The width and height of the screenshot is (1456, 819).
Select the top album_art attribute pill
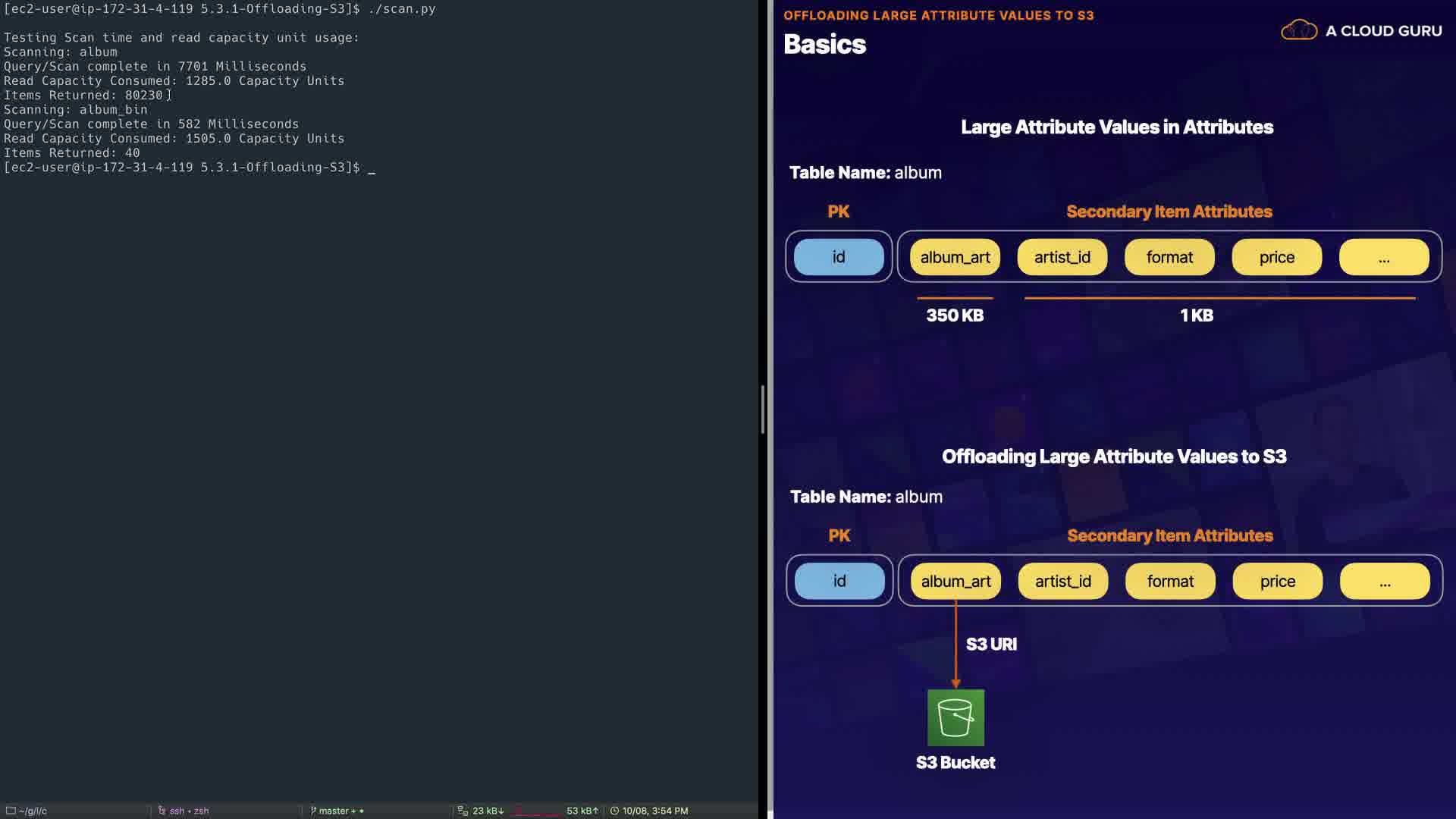point(955,257)
